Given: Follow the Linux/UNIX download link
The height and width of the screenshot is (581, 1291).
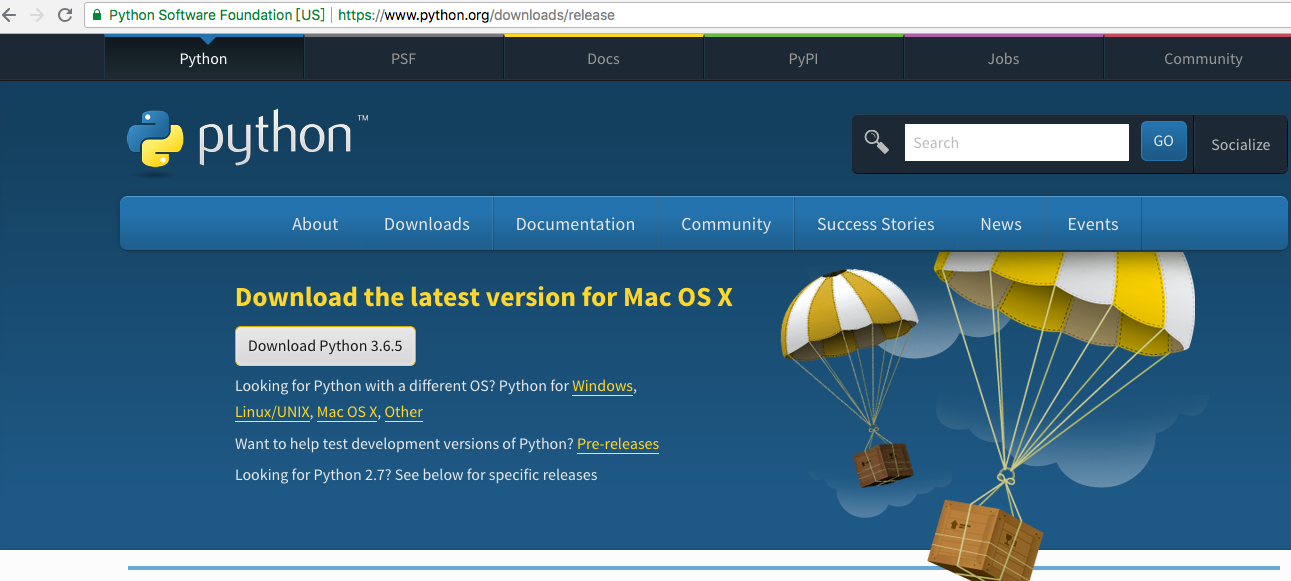Looking at the screenshot, I should point(272,412).
